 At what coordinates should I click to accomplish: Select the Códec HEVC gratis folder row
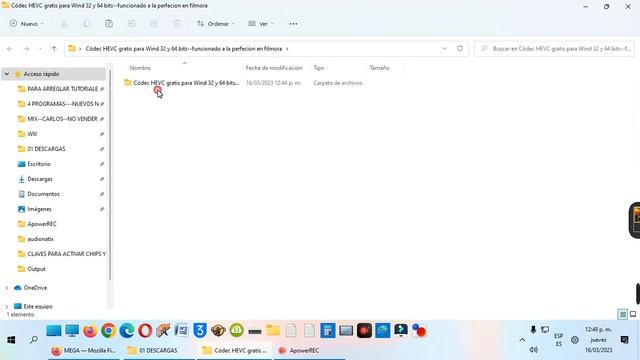point(243,83)
